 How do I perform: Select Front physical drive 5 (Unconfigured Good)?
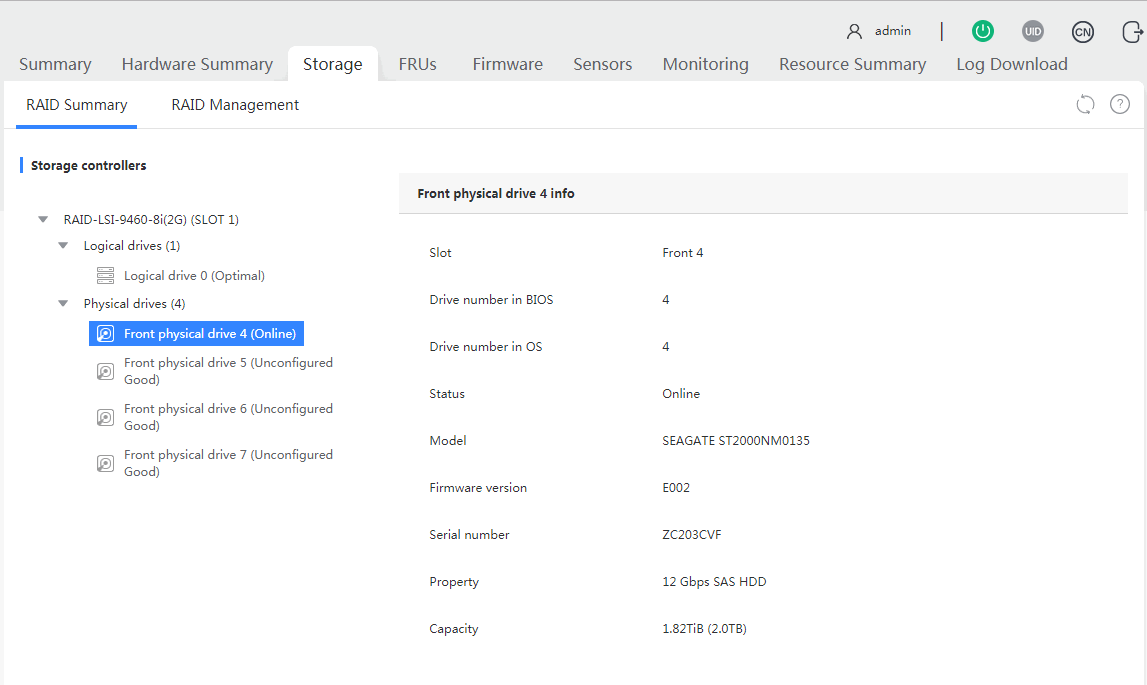228,371
